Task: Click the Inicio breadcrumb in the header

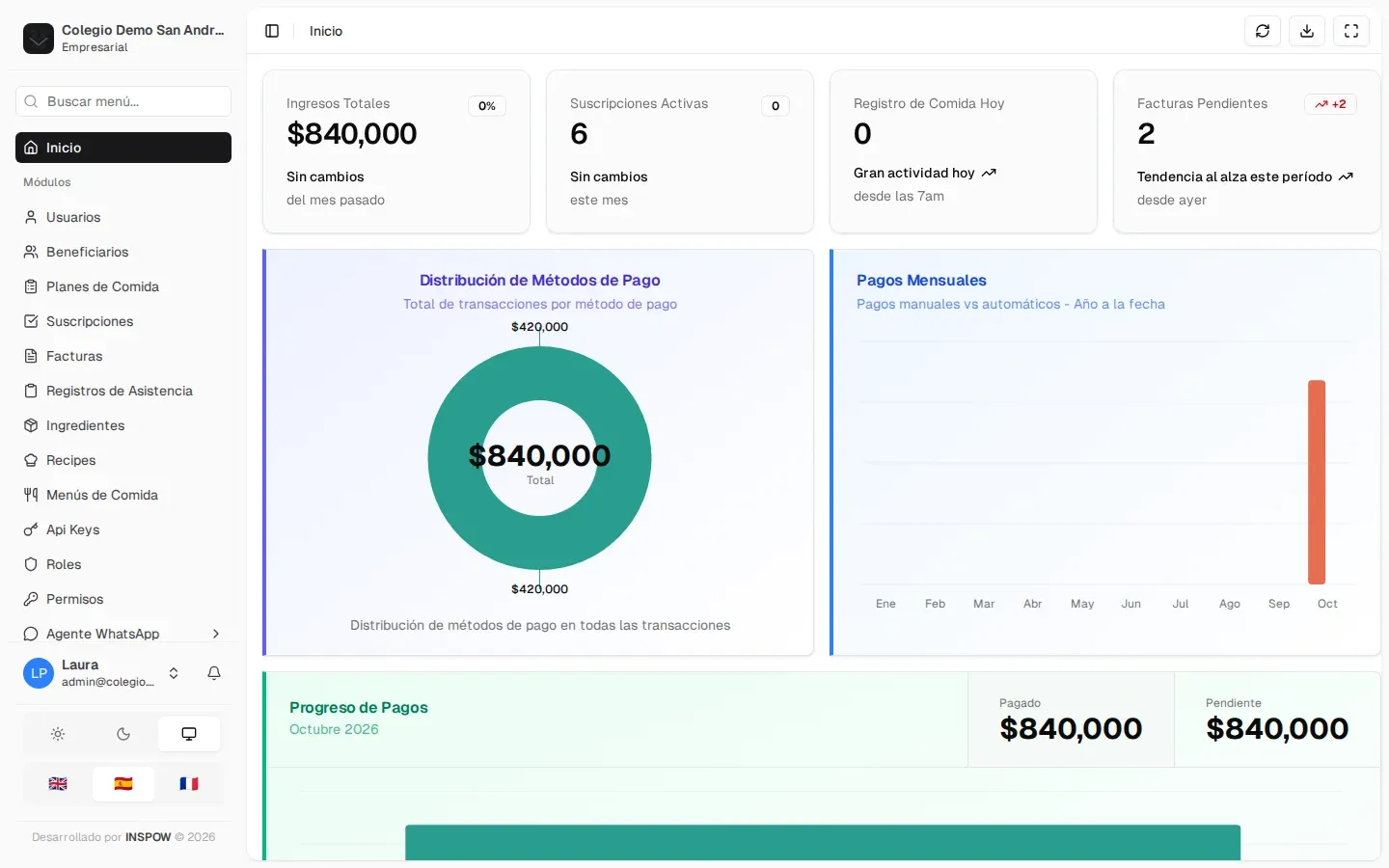Action: [x=326, y=31]
